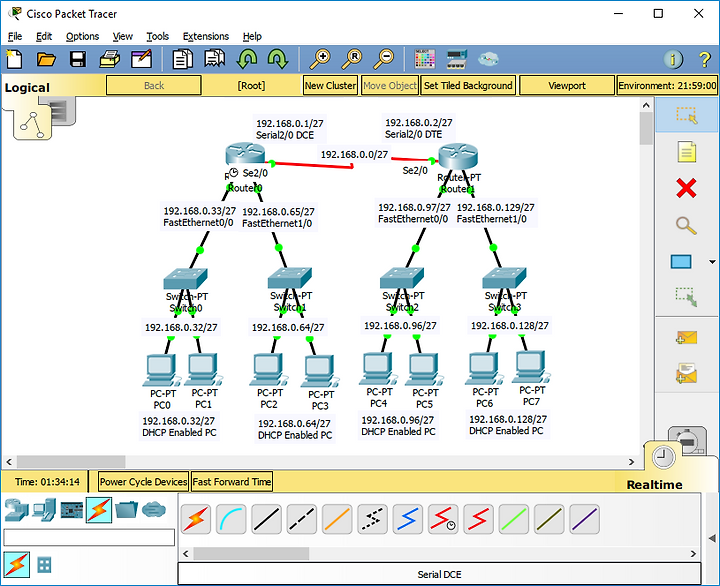Select Serial DCE cable with clock
The width and height of the screenshot is (720, 586).
pyautogui.click(x=443, y=519)
